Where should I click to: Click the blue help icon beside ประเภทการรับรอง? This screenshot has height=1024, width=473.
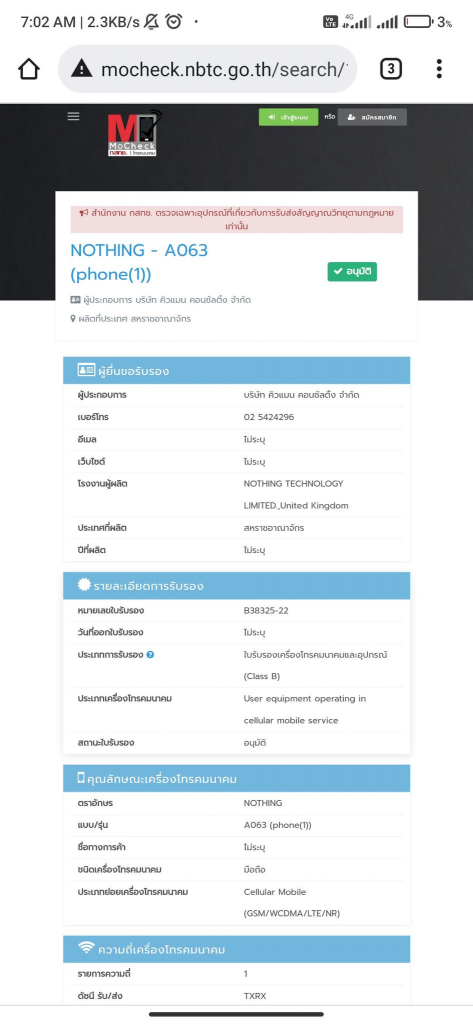point(150,654)
